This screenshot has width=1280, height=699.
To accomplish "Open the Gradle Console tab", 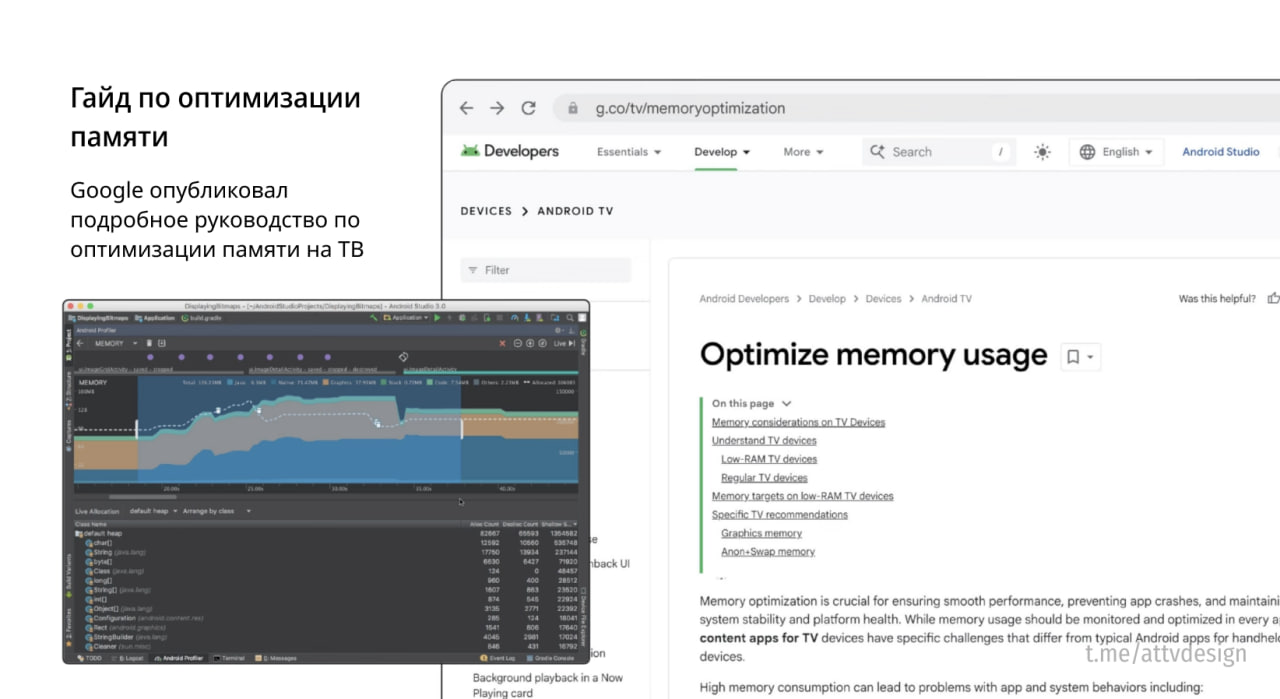I will click(x=551, y=658).
